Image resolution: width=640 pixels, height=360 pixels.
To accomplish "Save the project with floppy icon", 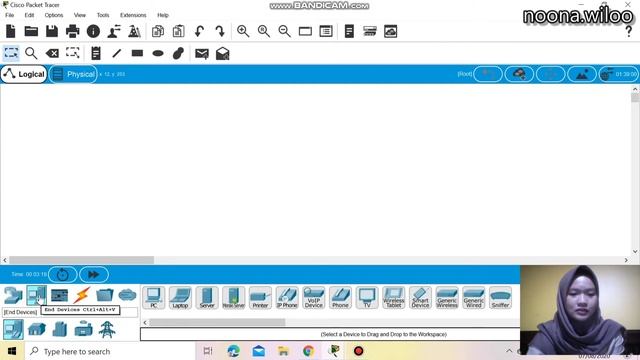I will (52, 31).
